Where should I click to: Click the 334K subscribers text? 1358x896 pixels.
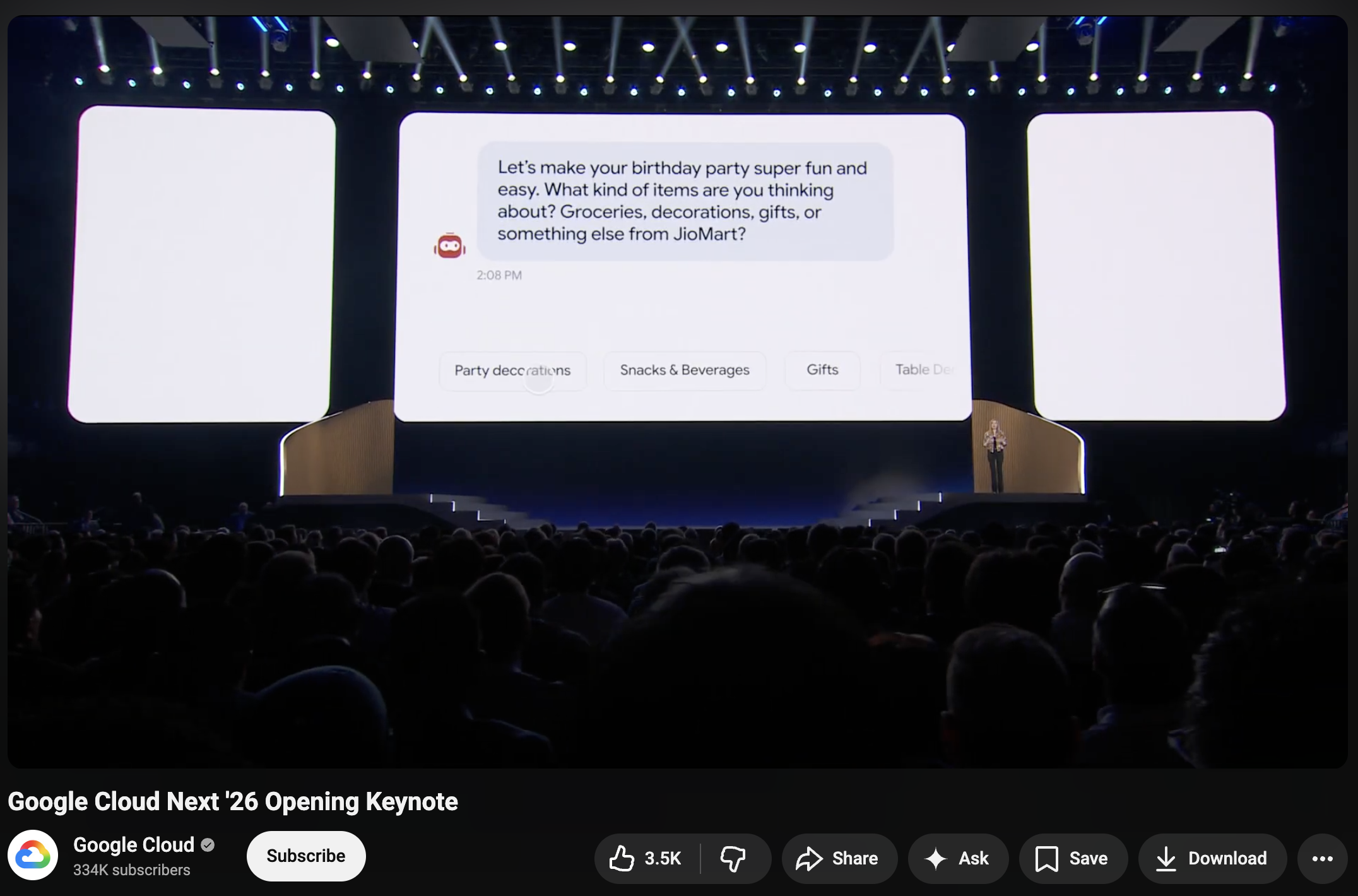click(x=131, y=870)
